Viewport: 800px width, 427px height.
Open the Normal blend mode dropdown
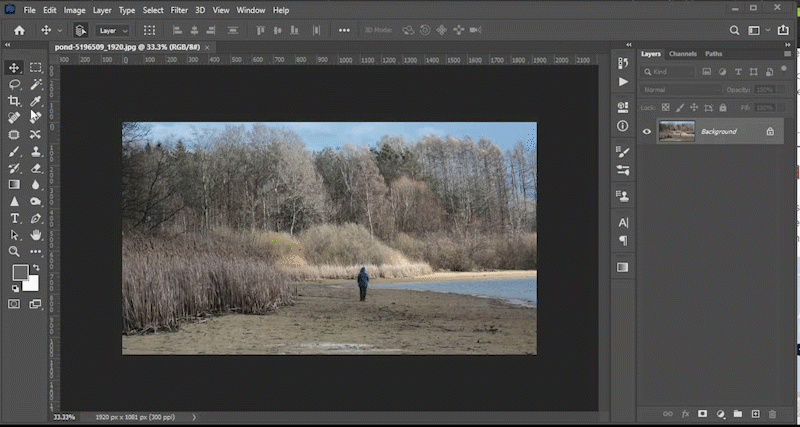click(678, 90)
